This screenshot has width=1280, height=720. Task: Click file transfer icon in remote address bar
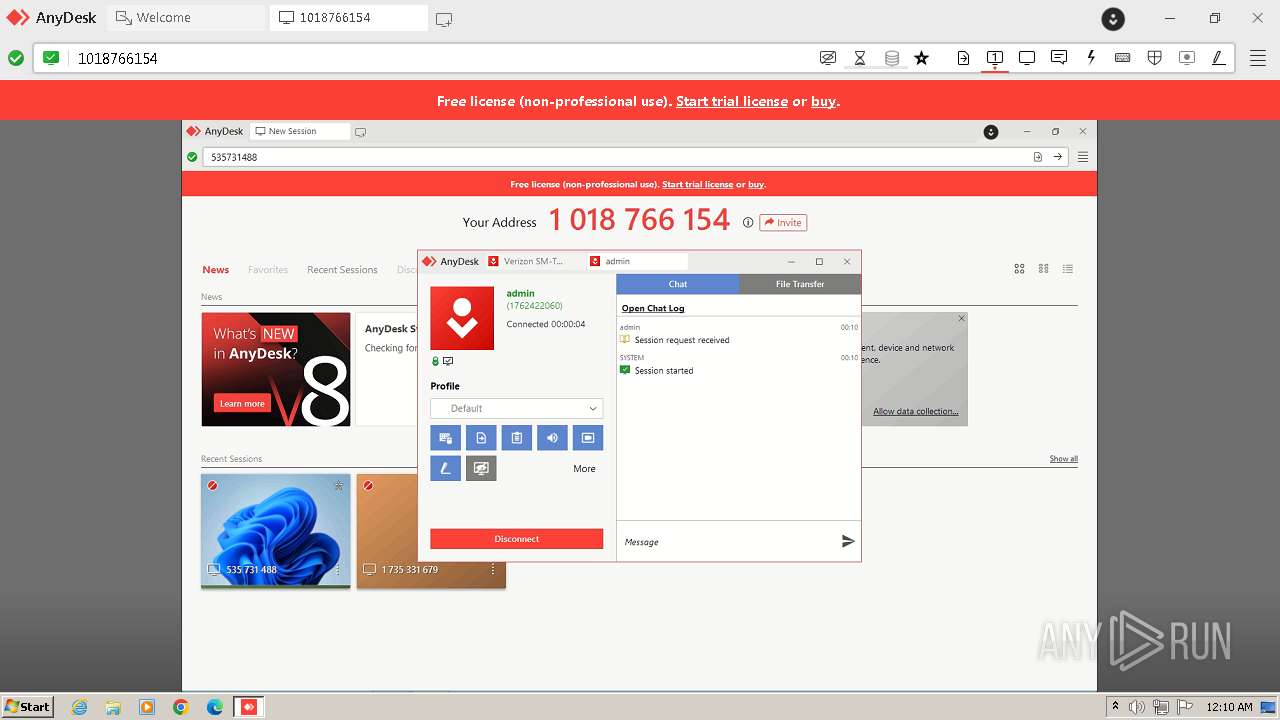point(1038,157)
